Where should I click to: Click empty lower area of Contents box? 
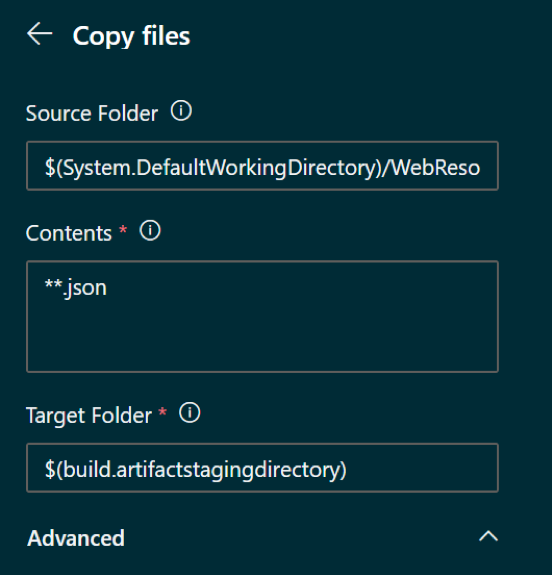[x=262, y=341]
